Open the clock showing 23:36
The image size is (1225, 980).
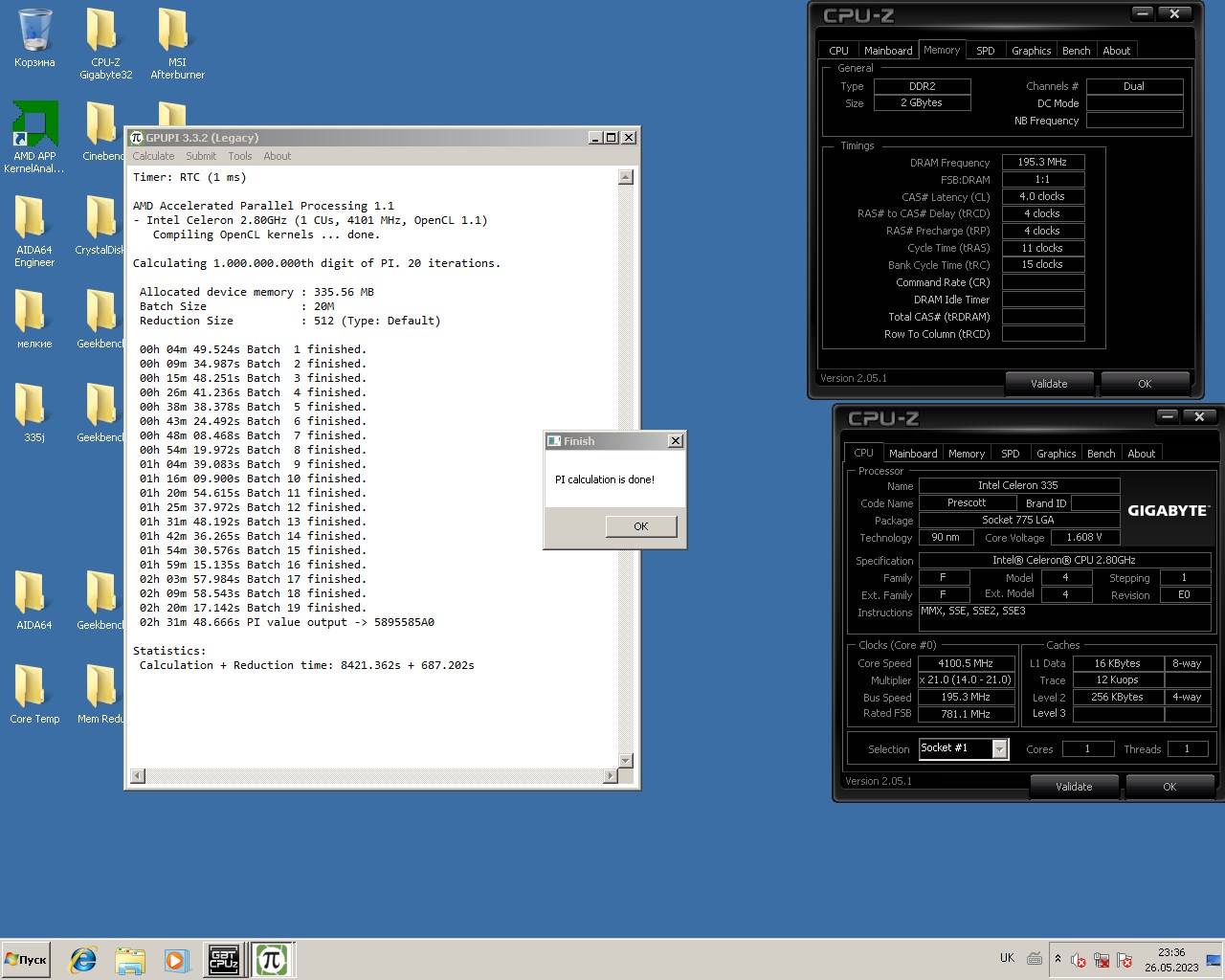pyautogui.click(x=1171, y=960)
